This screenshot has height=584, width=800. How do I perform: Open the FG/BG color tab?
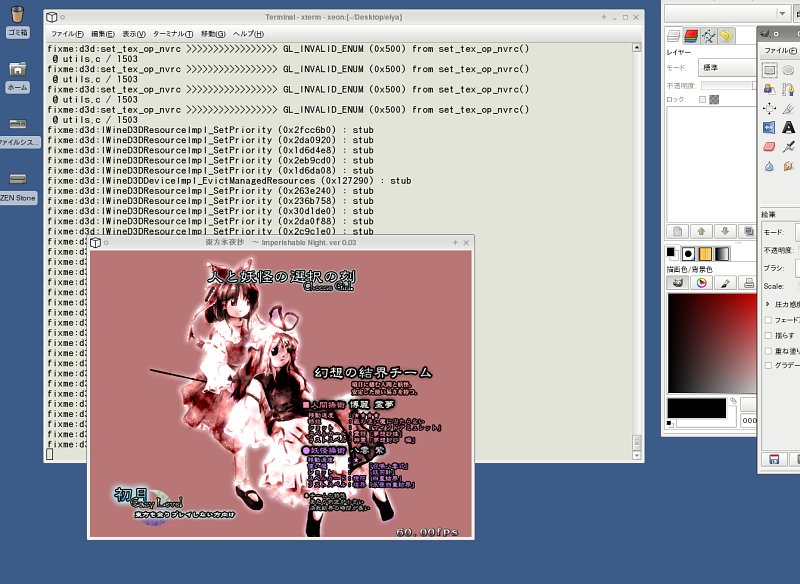[671, 253]
